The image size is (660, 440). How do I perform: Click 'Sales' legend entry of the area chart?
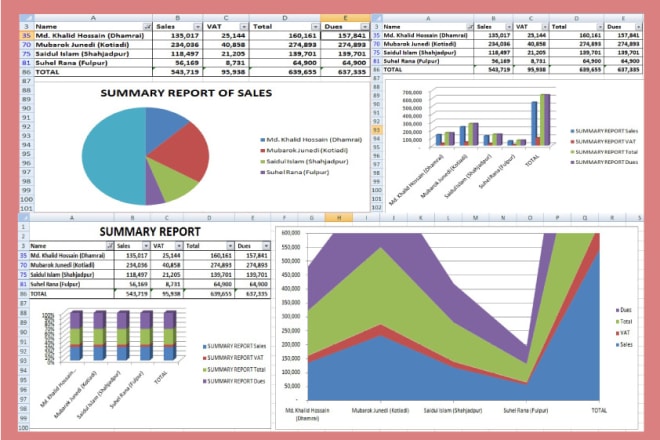pos(624,345)
